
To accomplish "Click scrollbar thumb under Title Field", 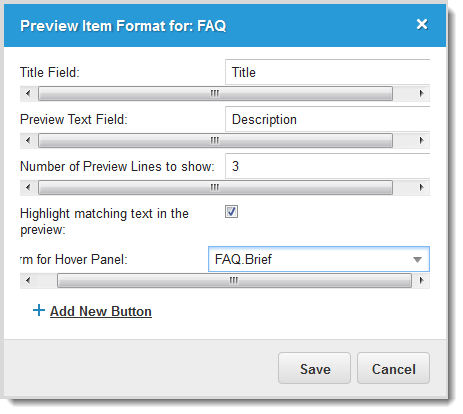I will point(215,93).
